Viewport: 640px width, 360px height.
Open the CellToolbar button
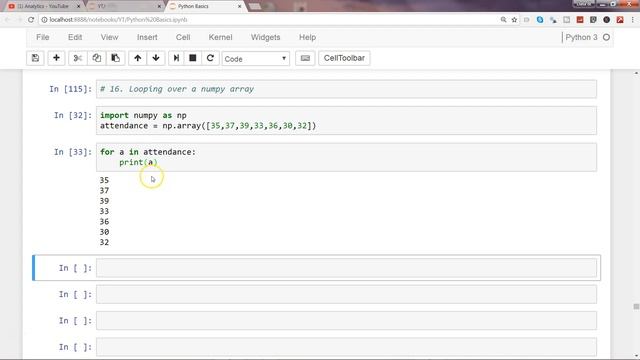click(344, 58)
